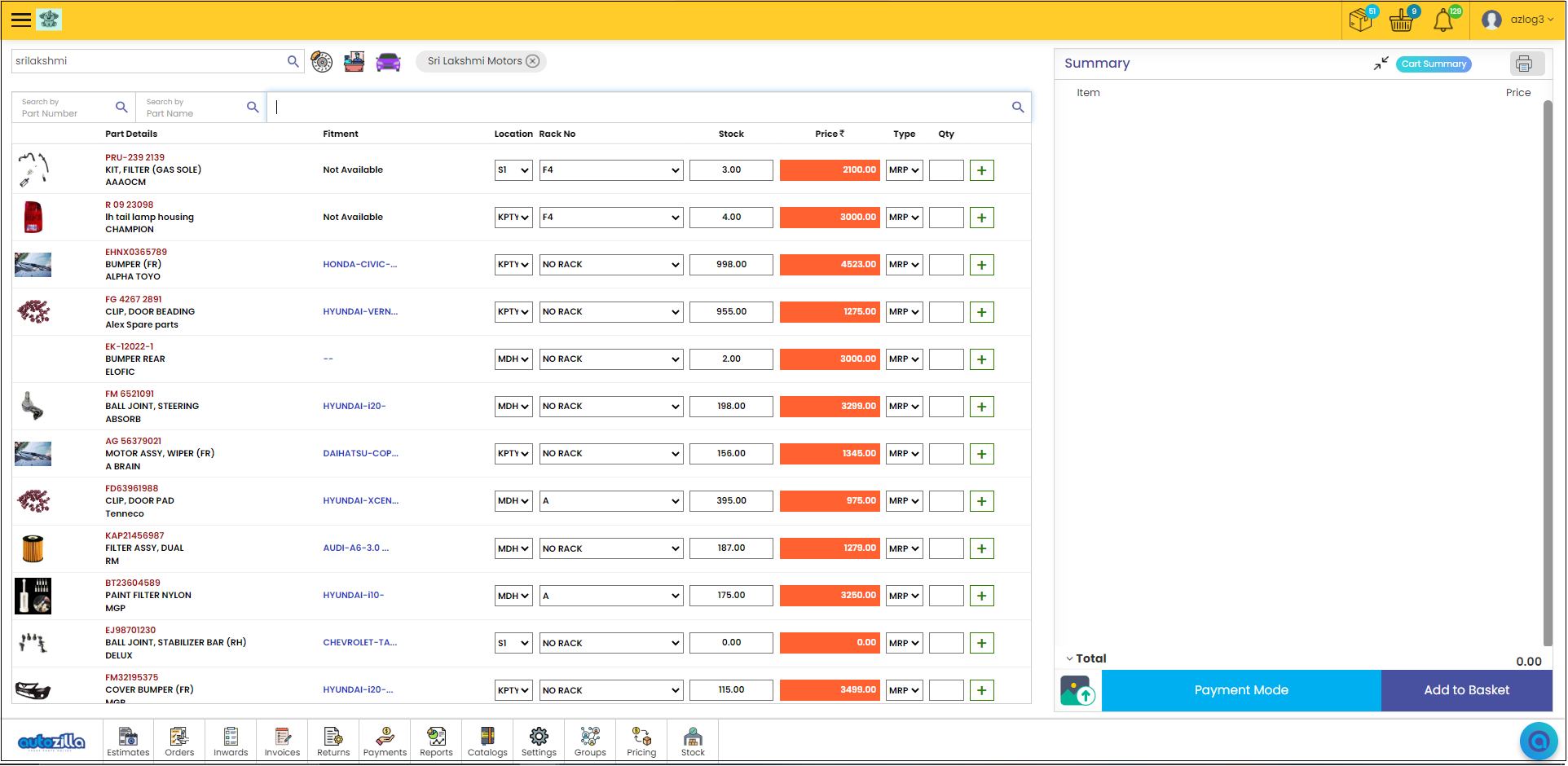1568x766 pixels.
Task: Open the hamburger menu
Action: tap(21, 20)
